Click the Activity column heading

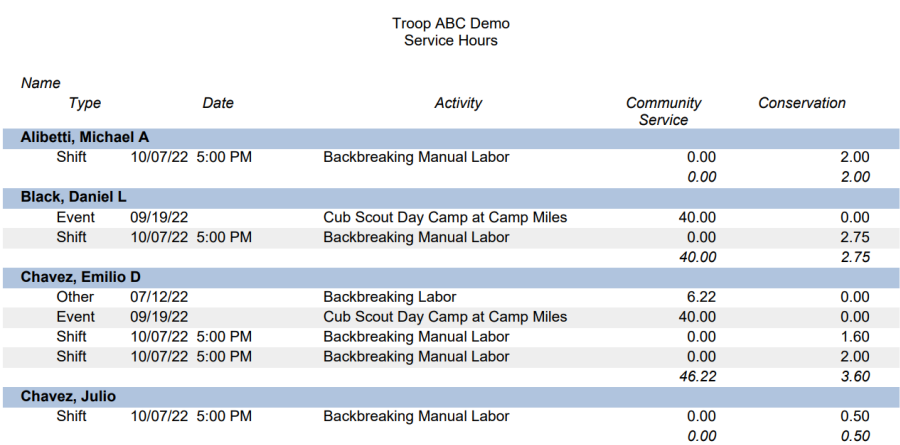click(458, 103)
